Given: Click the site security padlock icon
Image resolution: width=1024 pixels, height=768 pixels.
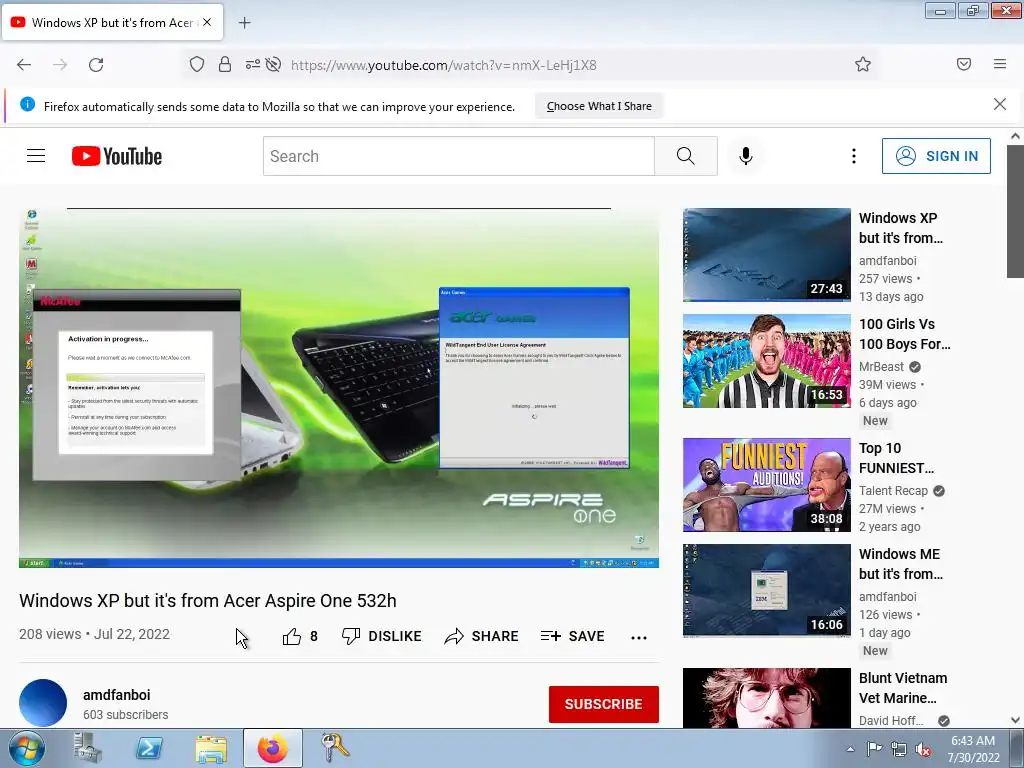Looking at the screenshot, I should (225, 64).
